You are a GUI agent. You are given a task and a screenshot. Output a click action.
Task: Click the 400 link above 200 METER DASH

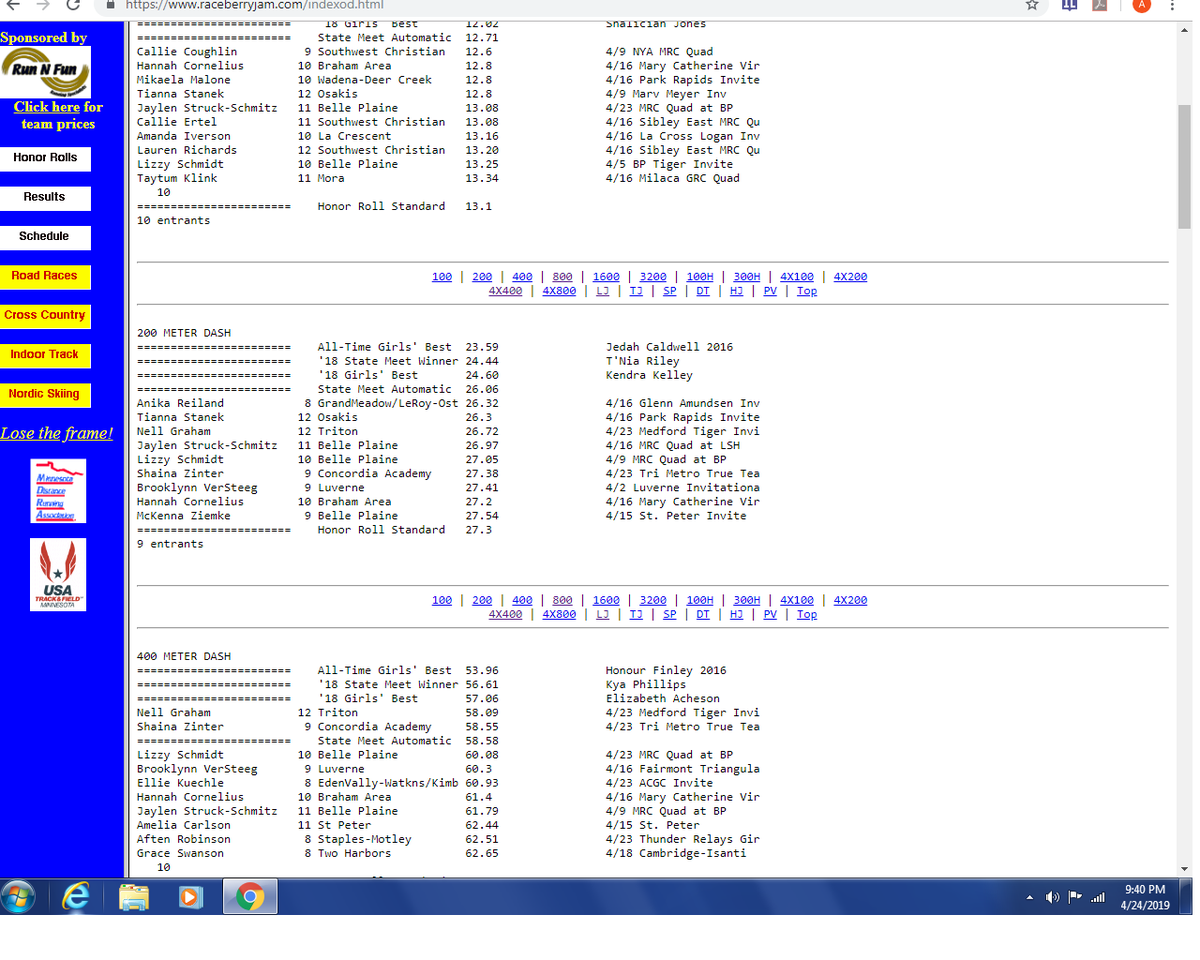522,277
